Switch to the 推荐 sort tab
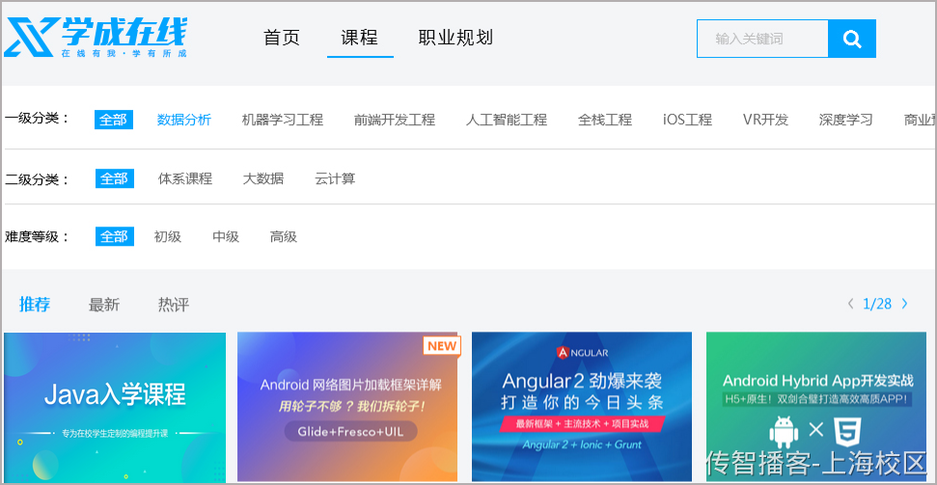This screenshot has width=937, height=485. [35, 304]
